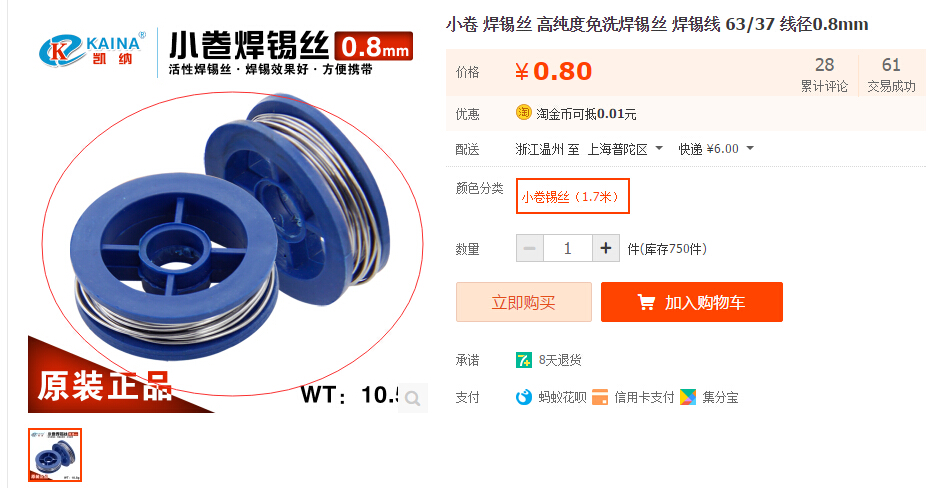Select the small product thumbnail below image
Image resolution: width=947 pixels, height=488 pixels.
(55, 455)
